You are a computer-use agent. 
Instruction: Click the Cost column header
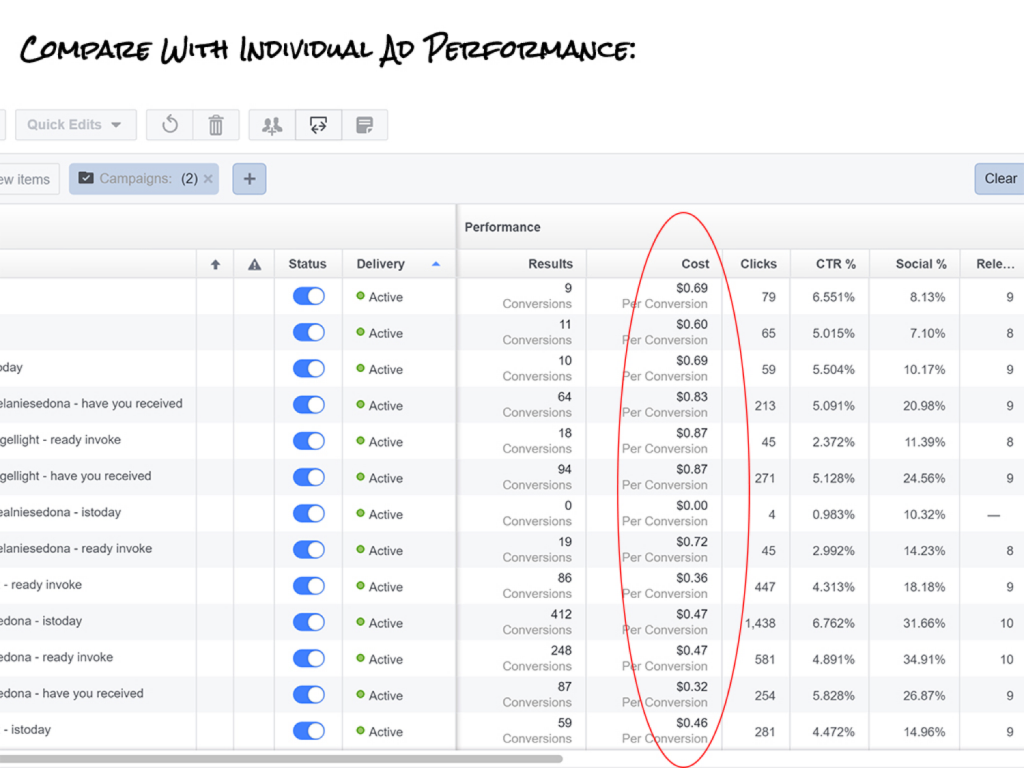click(695, 264)
